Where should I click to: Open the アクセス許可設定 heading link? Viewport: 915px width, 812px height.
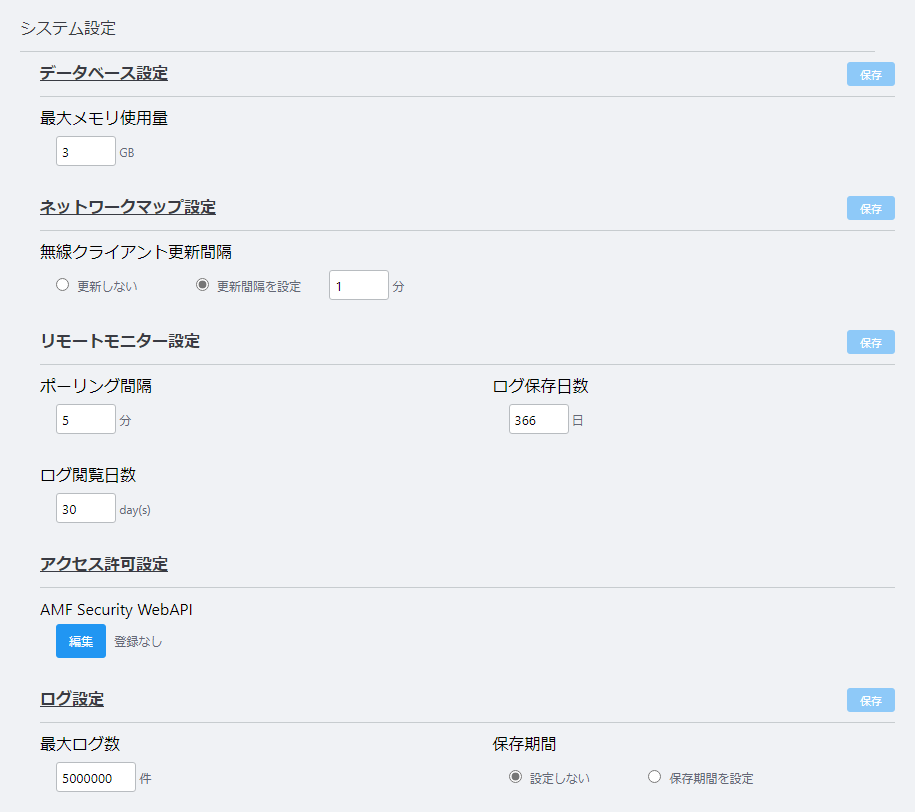tap(104, 564)
